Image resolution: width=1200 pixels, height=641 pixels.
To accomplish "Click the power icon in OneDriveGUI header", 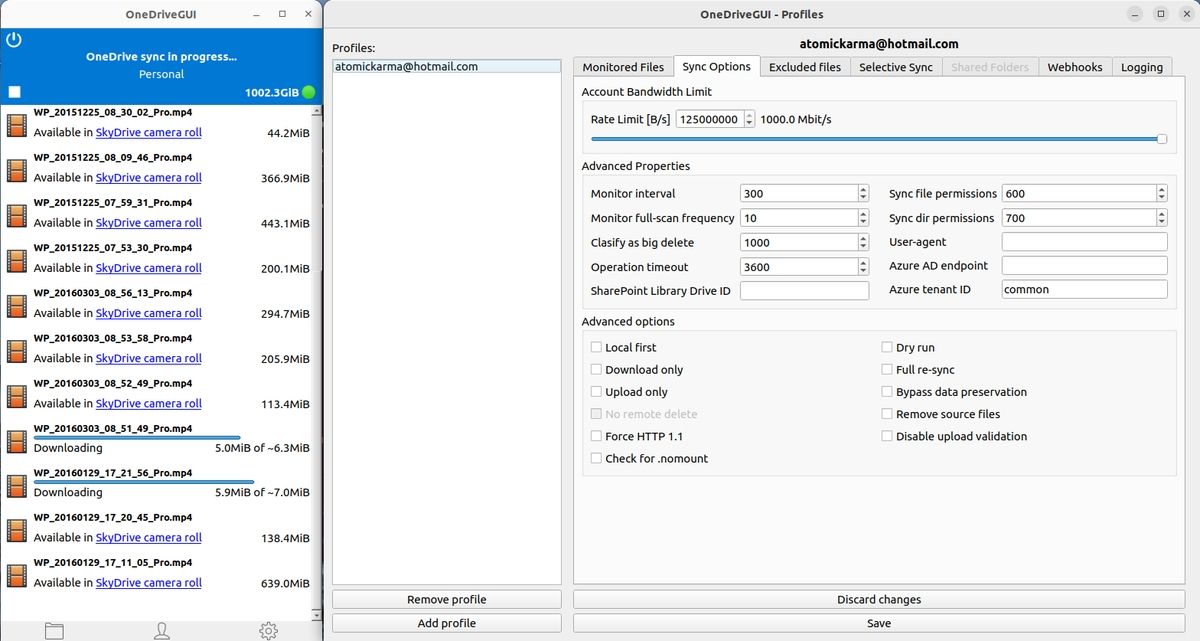I will coord(14,40).
